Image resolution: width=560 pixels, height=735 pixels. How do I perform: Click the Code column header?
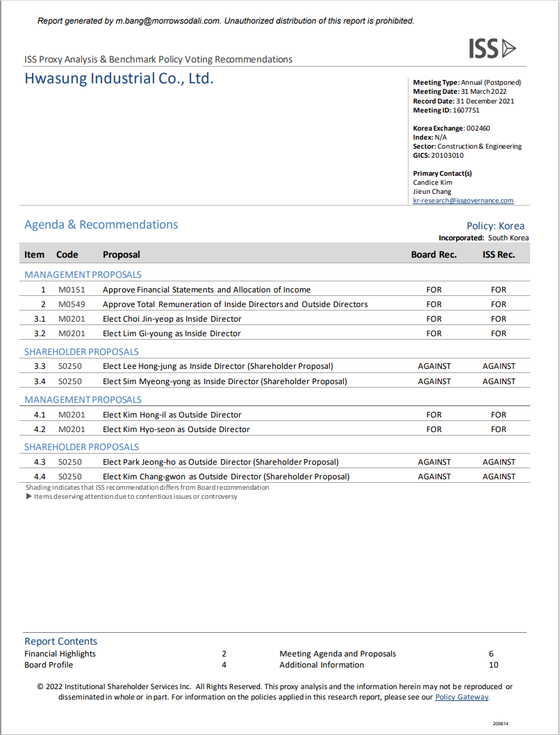[x=67, y=255]
